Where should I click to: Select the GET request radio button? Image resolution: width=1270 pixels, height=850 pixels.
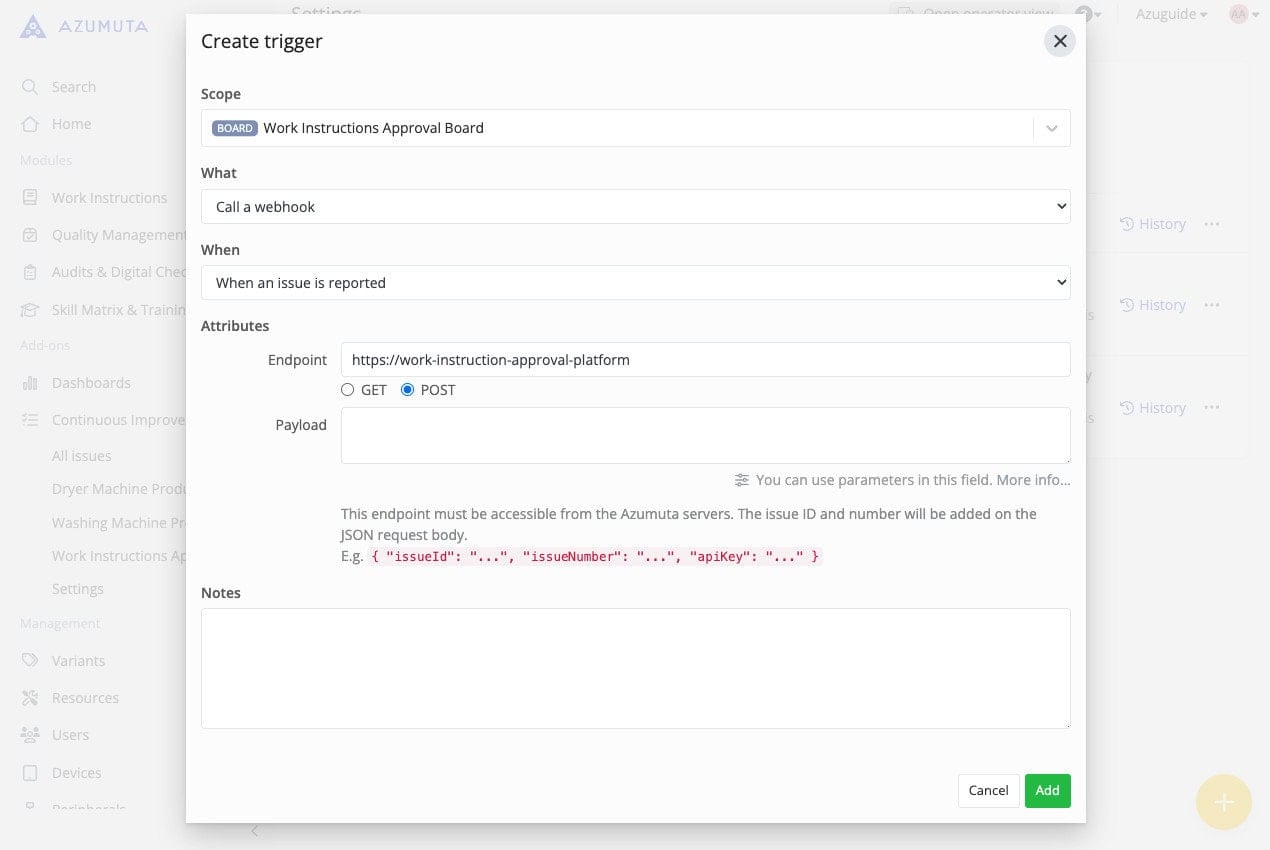click(x=347, y=389)
